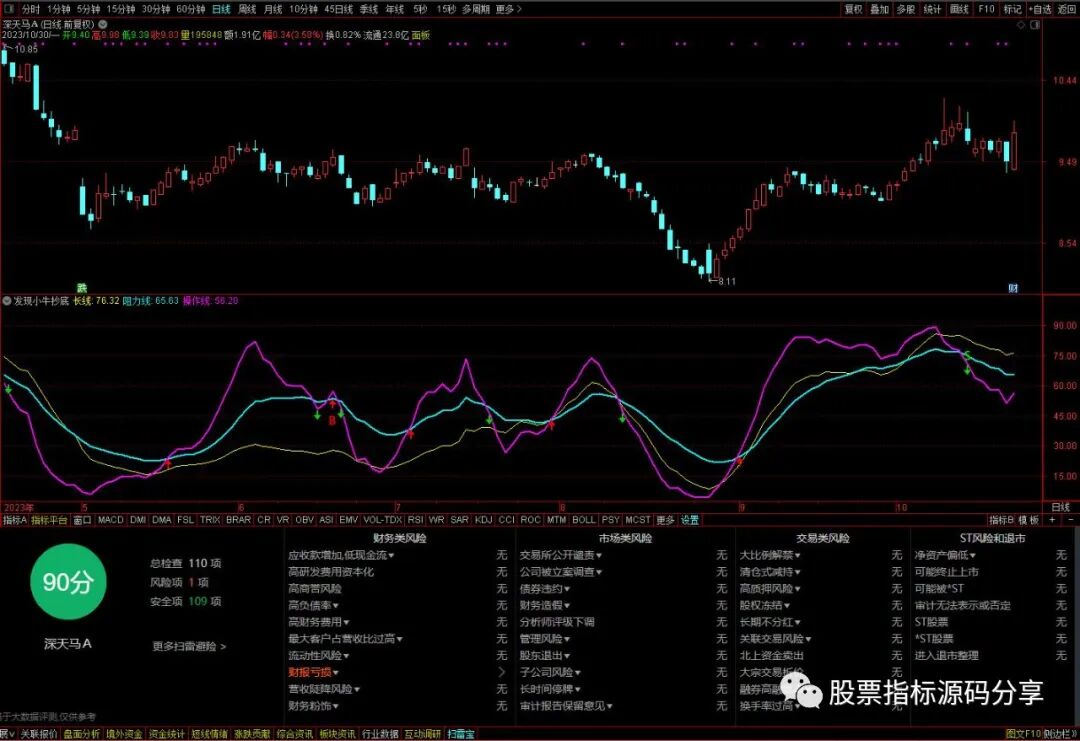The height and width of the screenshot is (741, 1080).
Task: Open the 资金统计 bottom tab
Action: tap(167, 734)
